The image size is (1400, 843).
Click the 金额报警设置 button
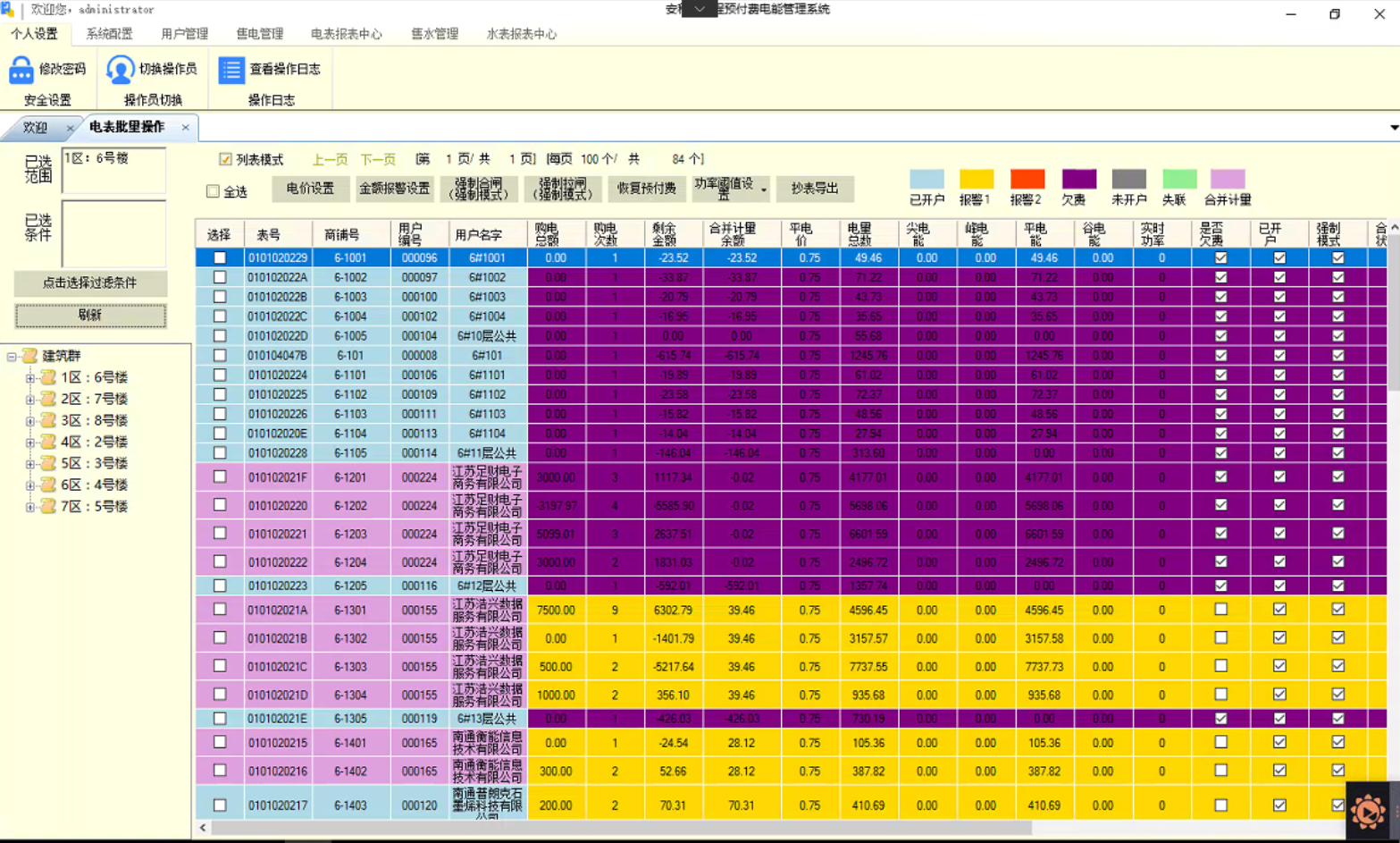(x=394, y=189)
